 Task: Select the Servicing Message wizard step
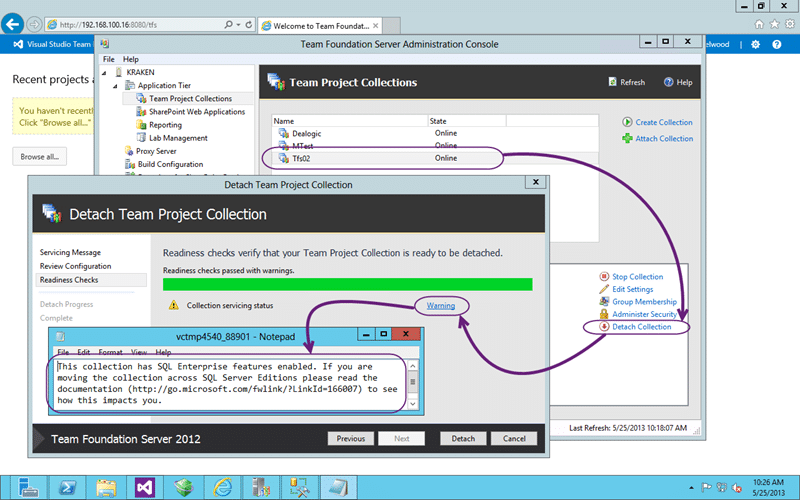70,252
